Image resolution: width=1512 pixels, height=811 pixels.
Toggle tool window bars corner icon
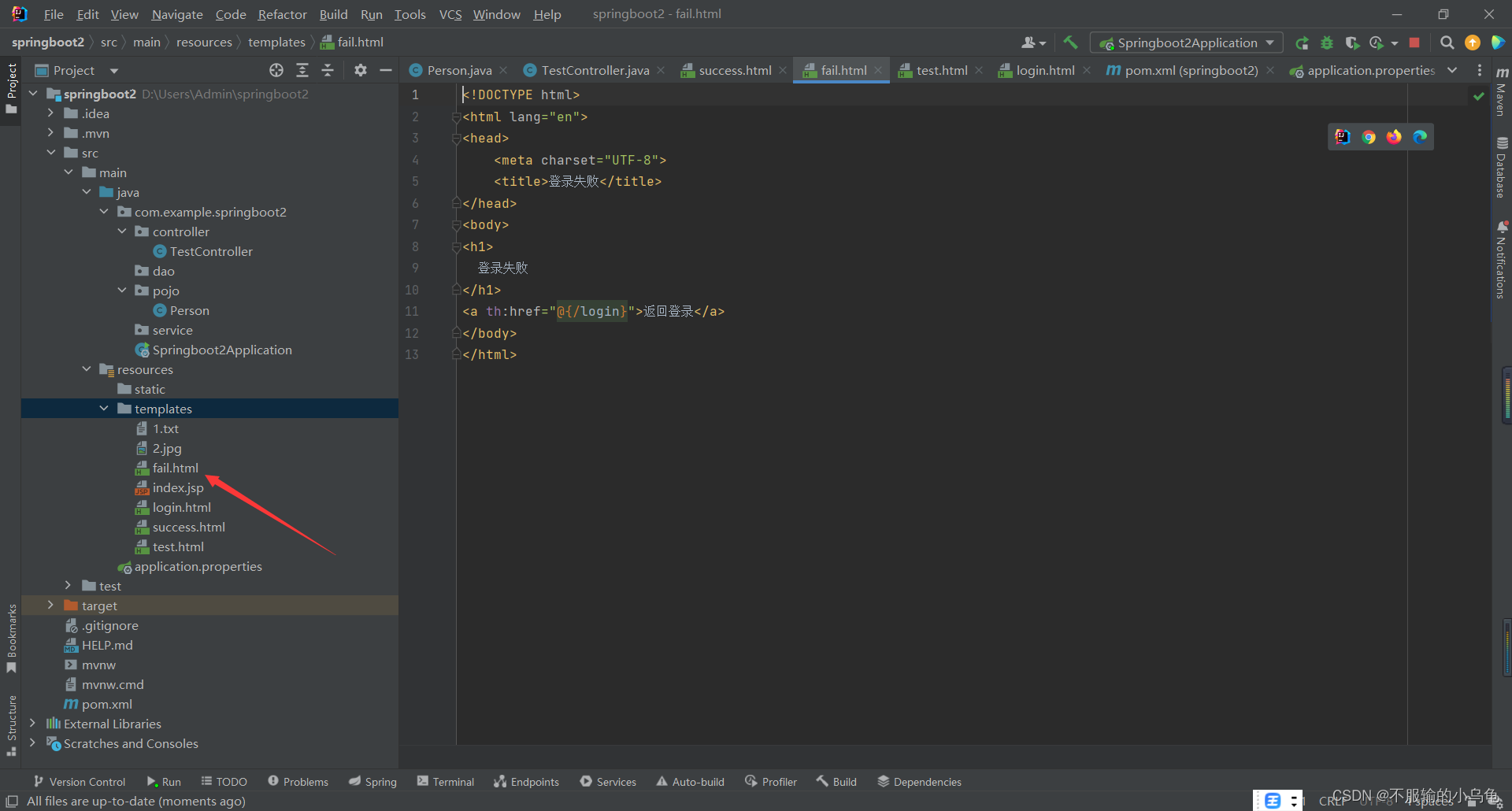pyautogui.click(x=12, y=801)
